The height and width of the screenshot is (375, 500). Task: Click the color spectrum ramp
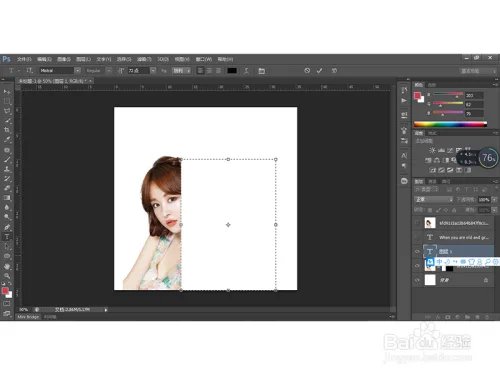[x=450, y=124]
